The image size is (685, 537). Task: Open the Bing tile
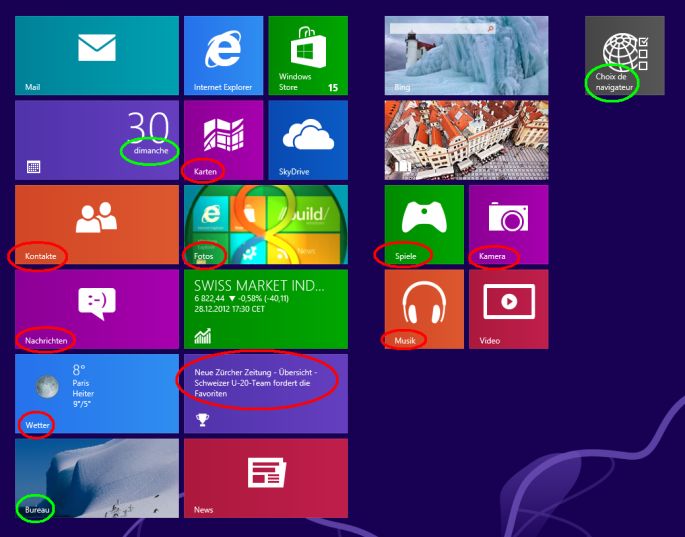point(466,55)
